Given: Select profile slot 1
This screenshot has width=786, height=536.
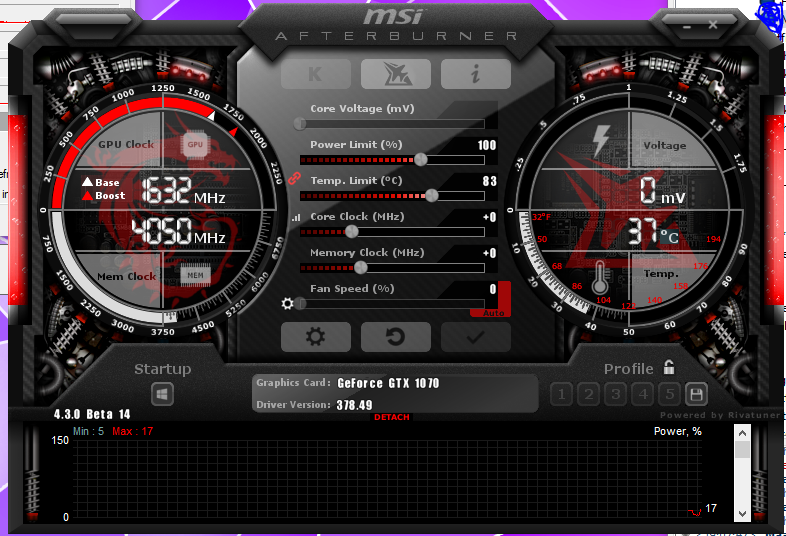Looking at the screenshot, I should tap(561, 395).
